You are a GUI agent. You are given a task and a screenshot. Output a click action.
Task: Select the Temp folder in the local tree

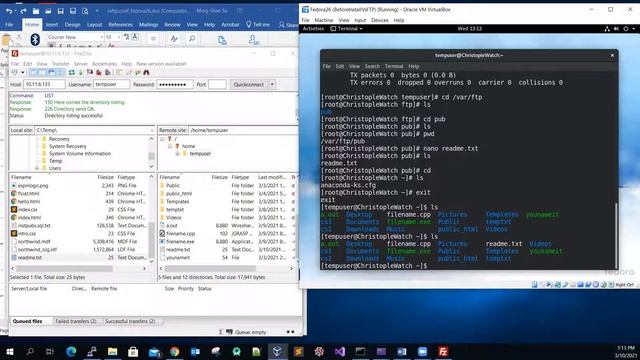pyautogui.click(x=55, y=161)
